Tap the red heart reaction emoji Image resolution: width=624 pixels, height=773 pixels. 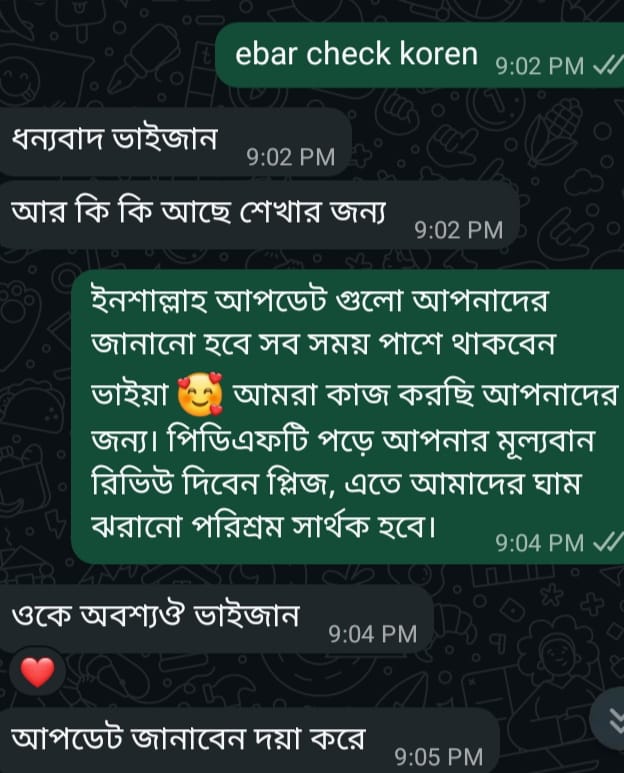coord(37,672)
